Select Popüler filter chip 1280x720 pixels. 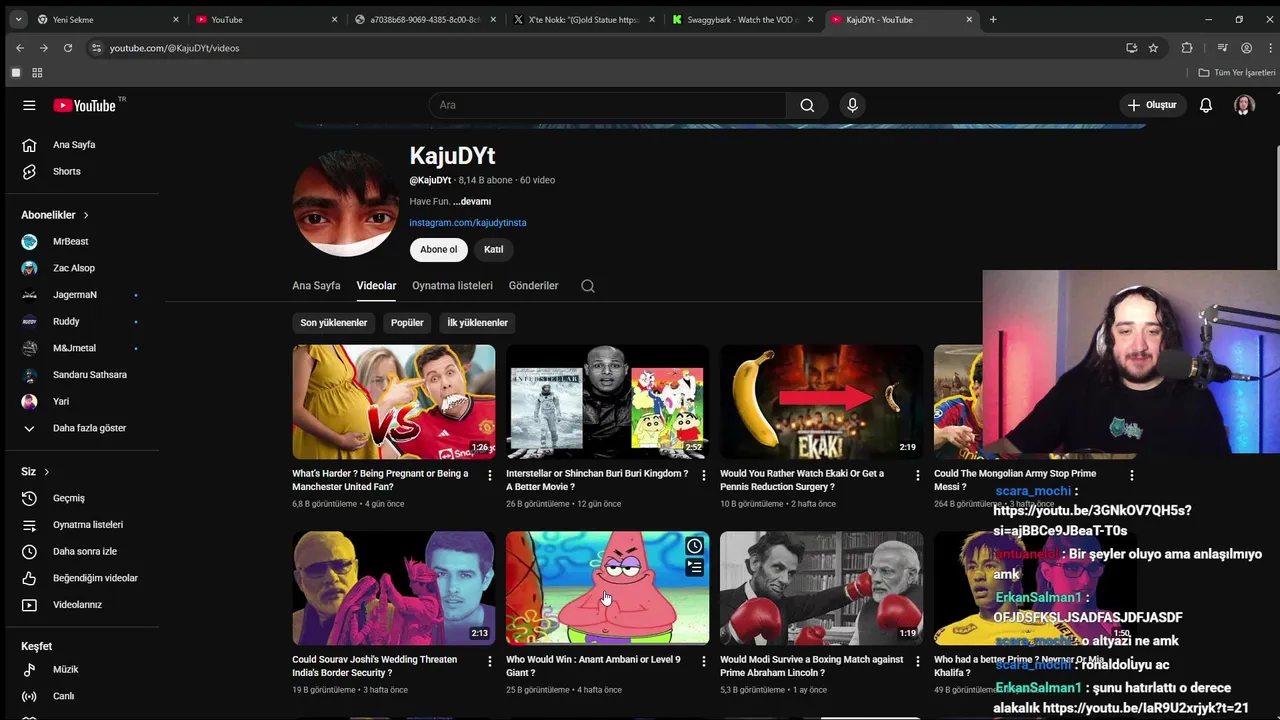(x=407, y=323)
